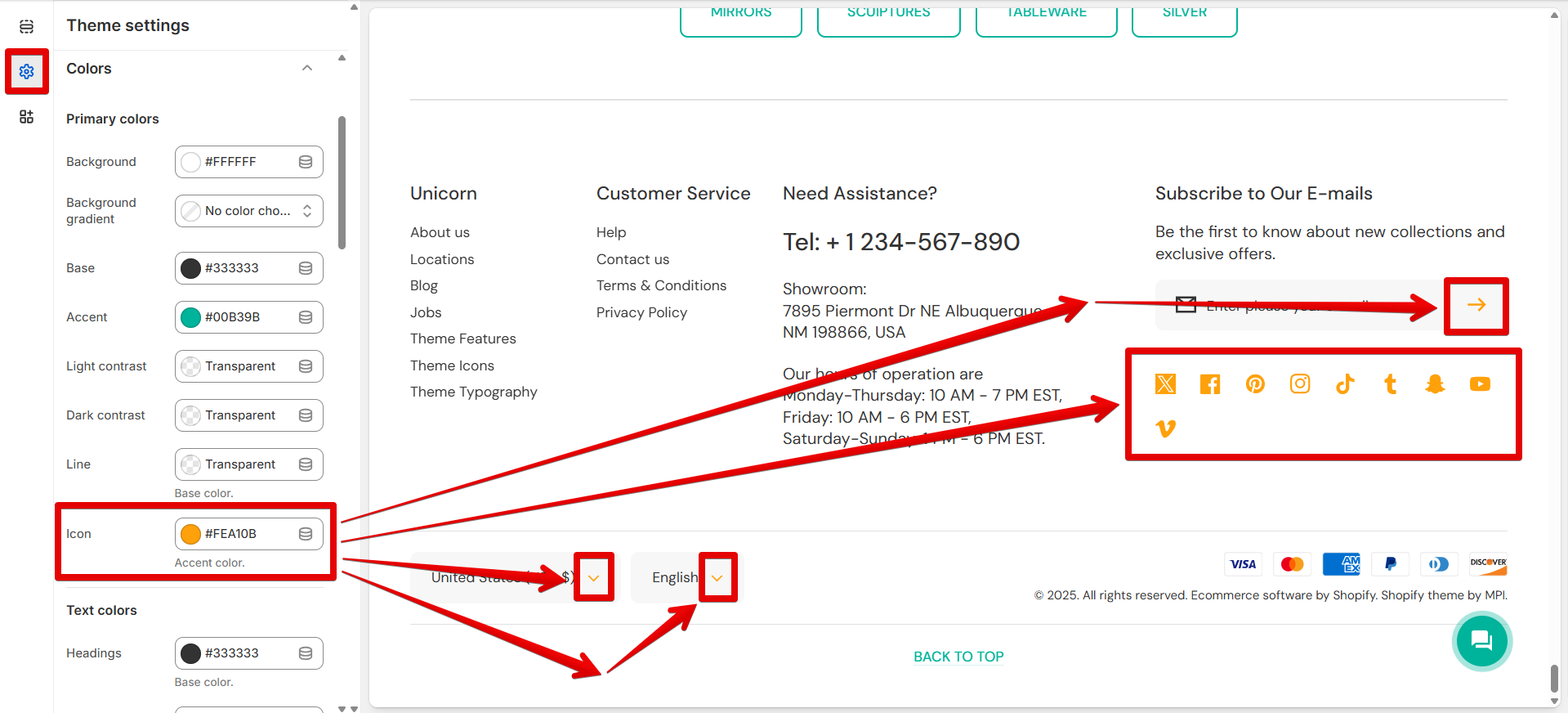Click the BACK TO TOP link
Screen dimensions: 1568x713
(x=958, y=657)
